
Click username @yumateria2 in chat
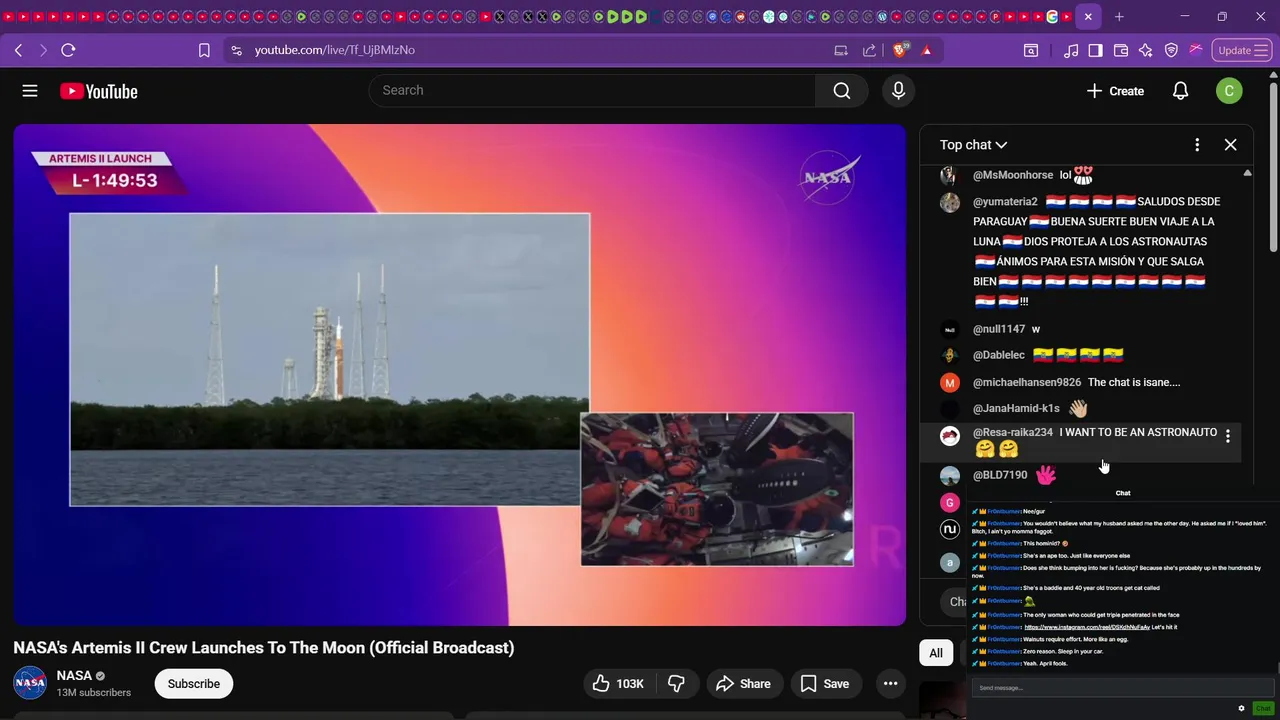pyautogui.click(x=1005, y=202)
